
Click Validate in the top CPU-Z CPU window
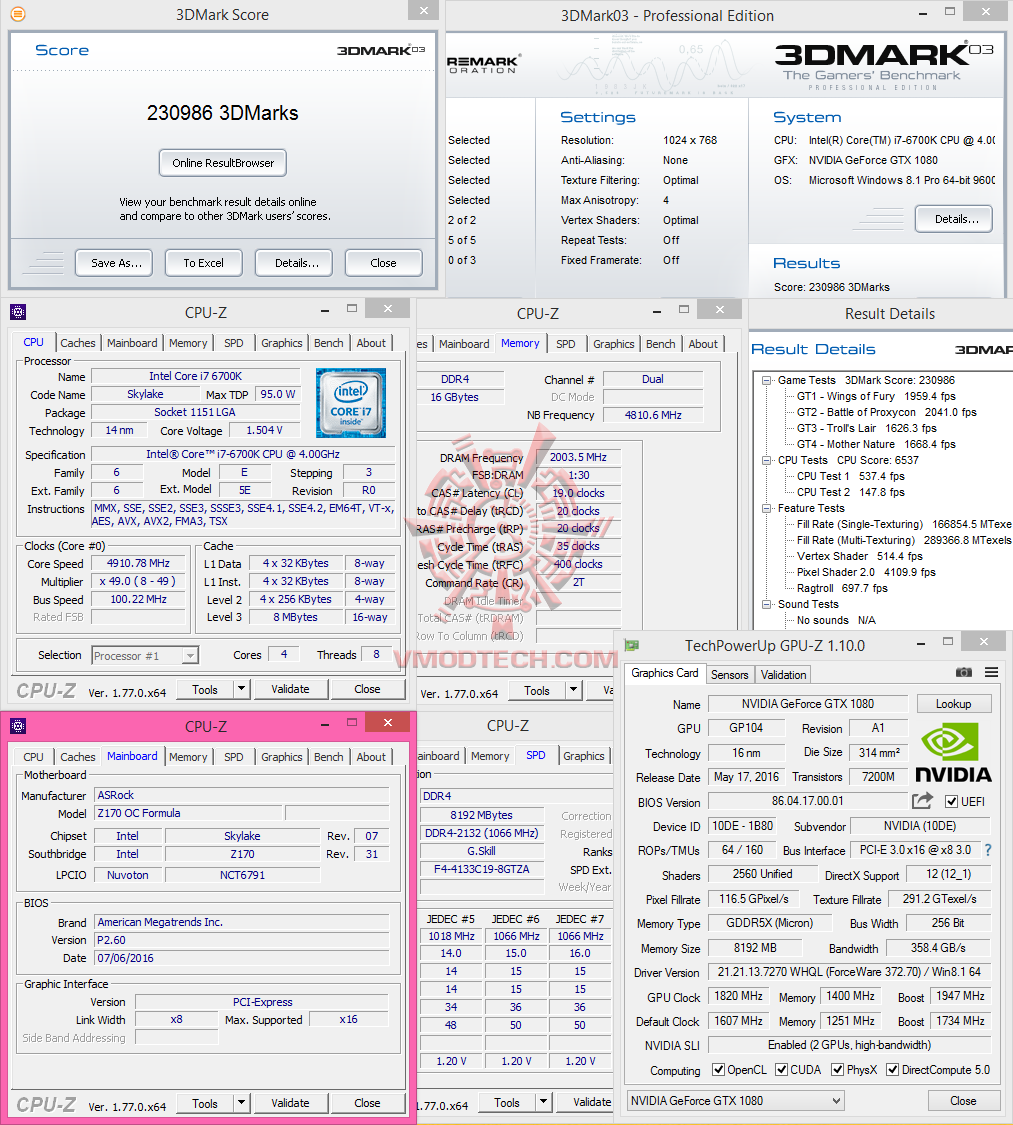pyautogui.click(x=291, y=689)
